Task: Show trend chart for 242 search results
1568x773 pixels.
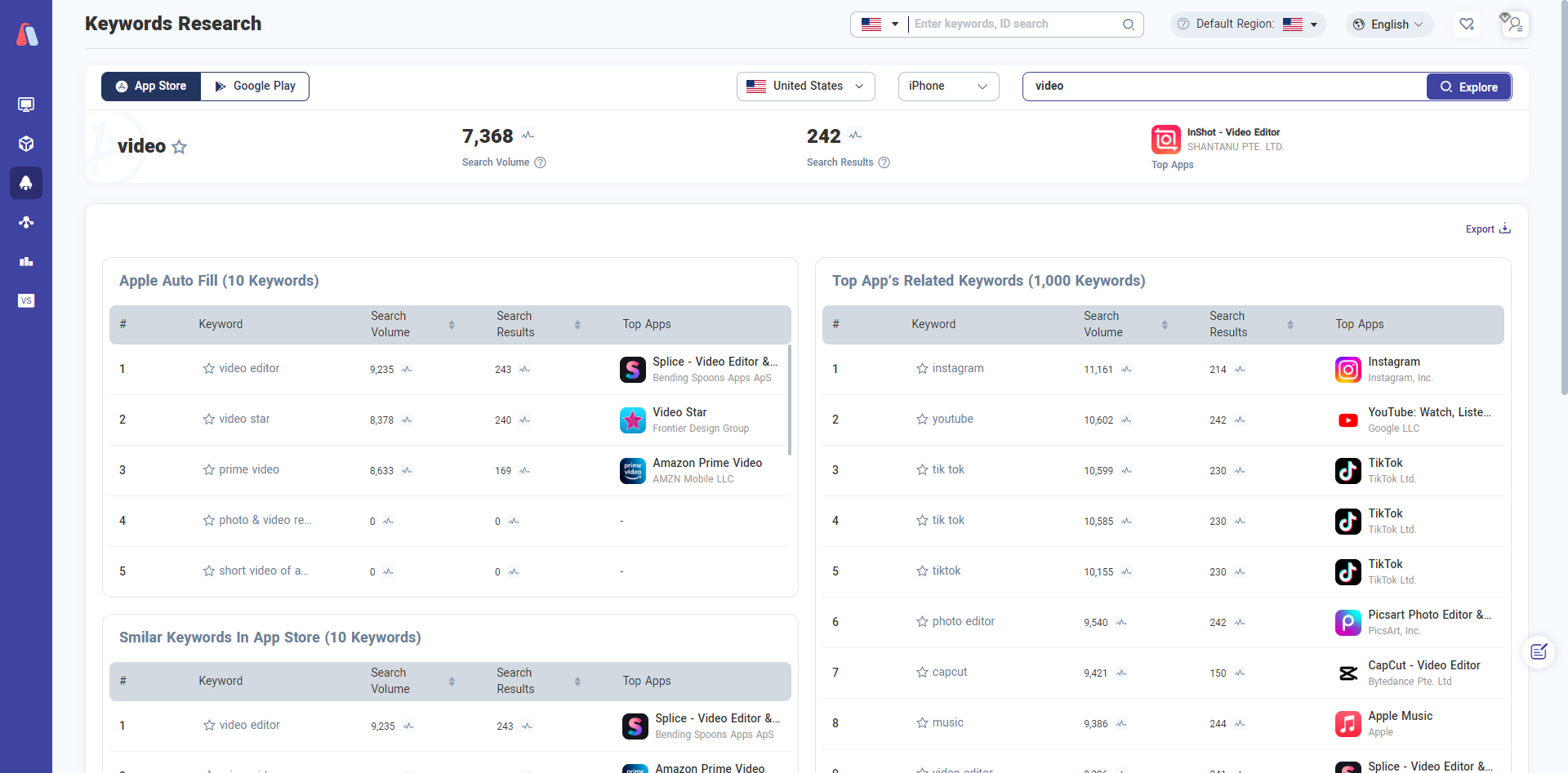Action: pos(855,135)
